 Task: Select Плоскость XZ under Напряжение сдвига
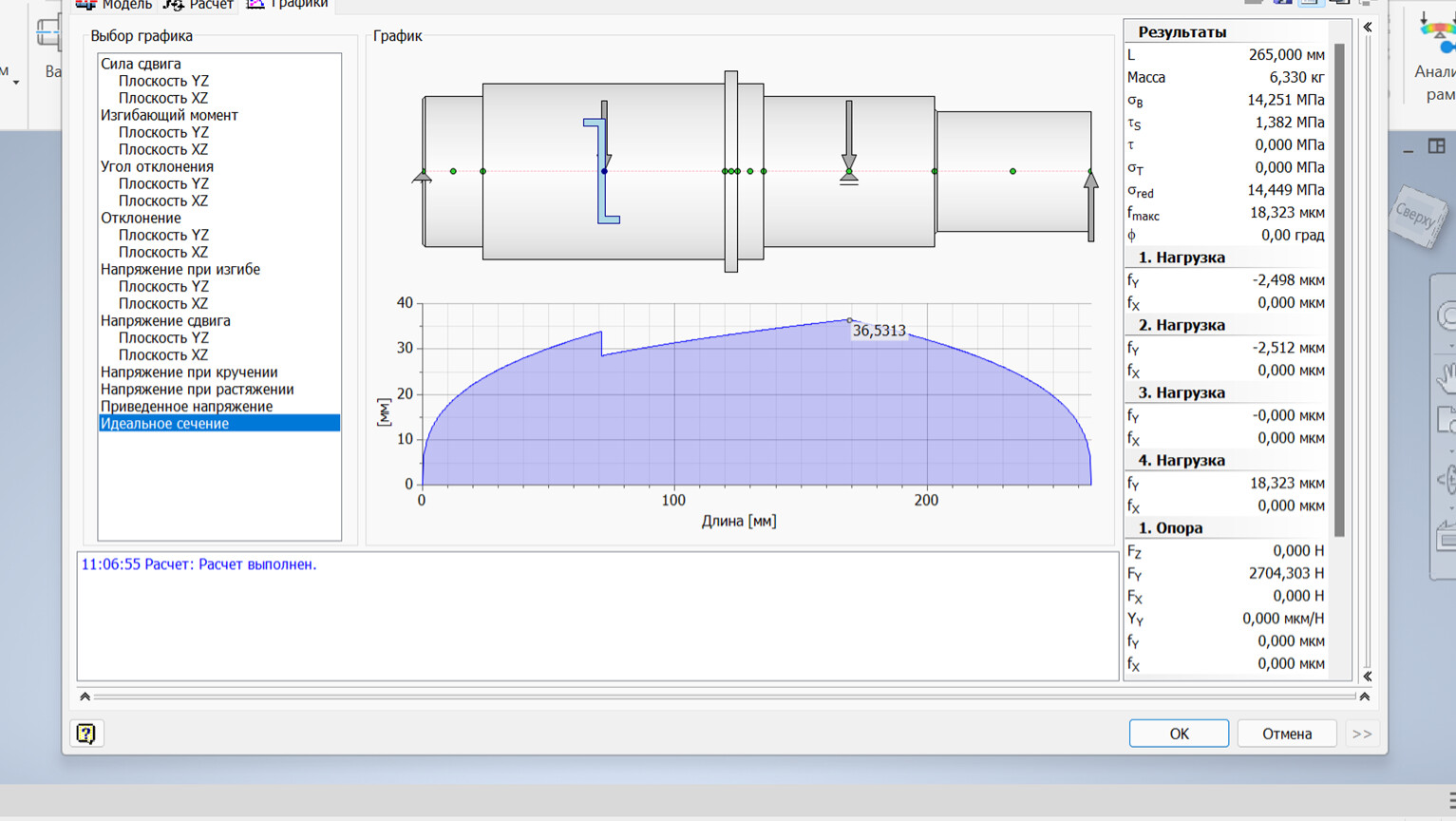tap(163, 354)
